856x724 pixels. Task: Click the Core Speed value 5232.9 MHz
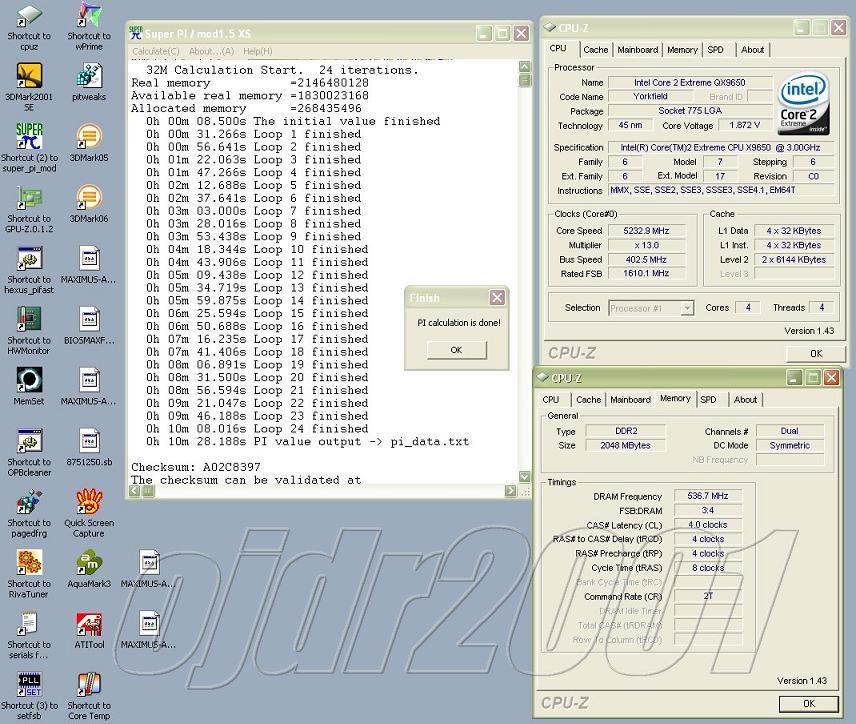coord(646,231)
